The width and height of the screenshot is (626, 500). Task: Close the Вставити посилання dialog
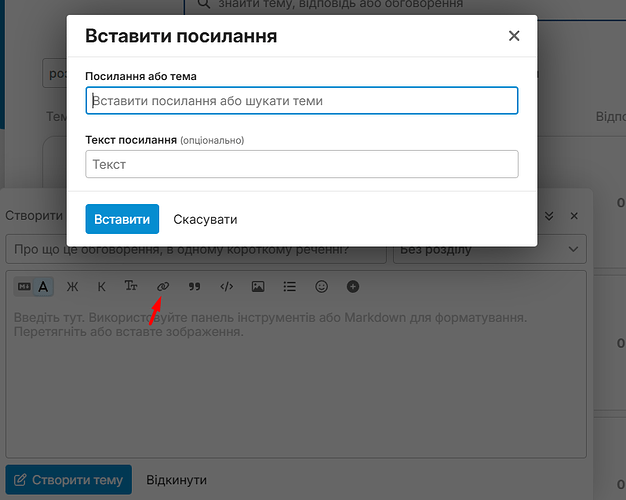click(x=514, y=36)
